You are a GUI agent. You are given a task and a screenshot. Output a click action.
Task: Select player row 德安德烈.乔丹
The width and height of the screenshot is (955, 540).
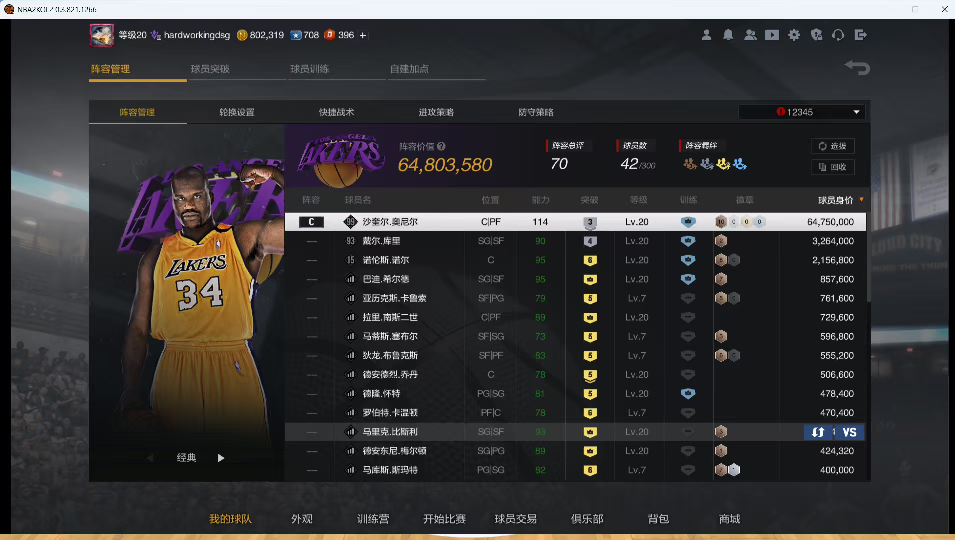(x=575, y=374)
